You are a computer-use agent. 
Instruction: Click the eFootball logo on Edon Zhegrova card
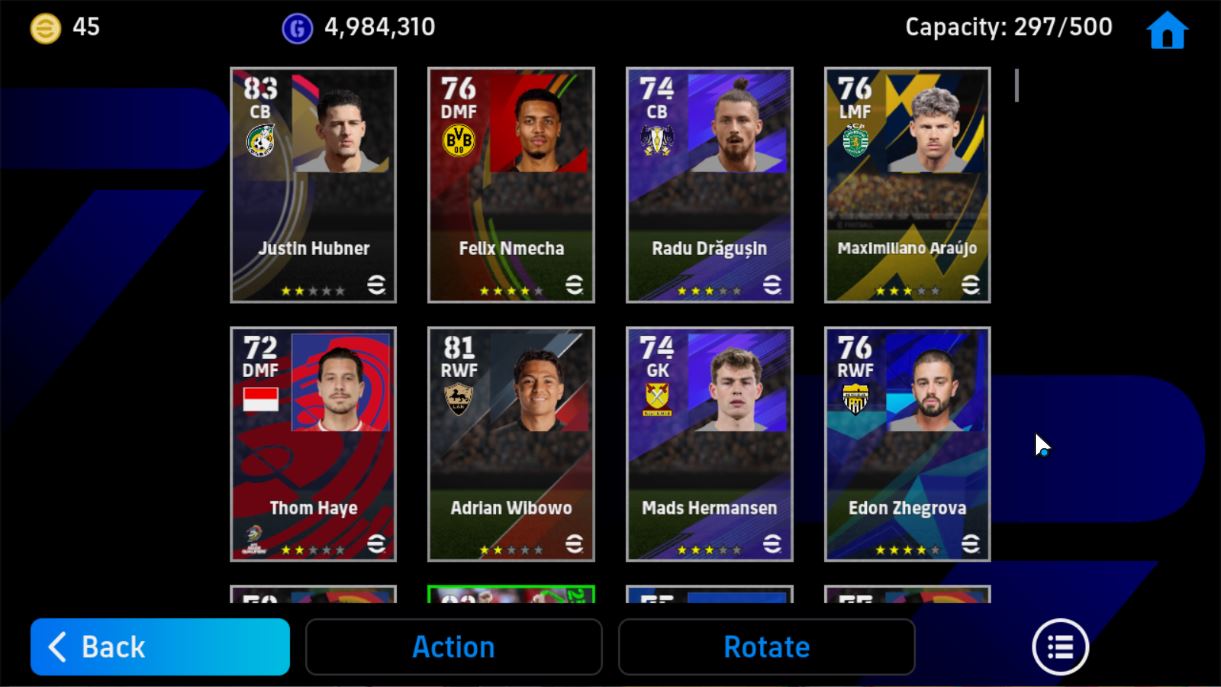pos(971,543)
